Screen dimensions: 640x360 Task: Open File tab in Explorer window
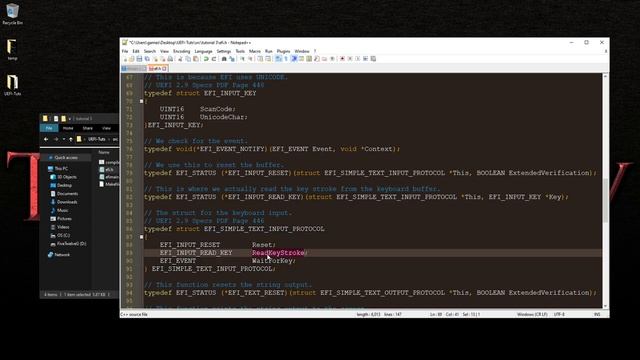(49, 128)
